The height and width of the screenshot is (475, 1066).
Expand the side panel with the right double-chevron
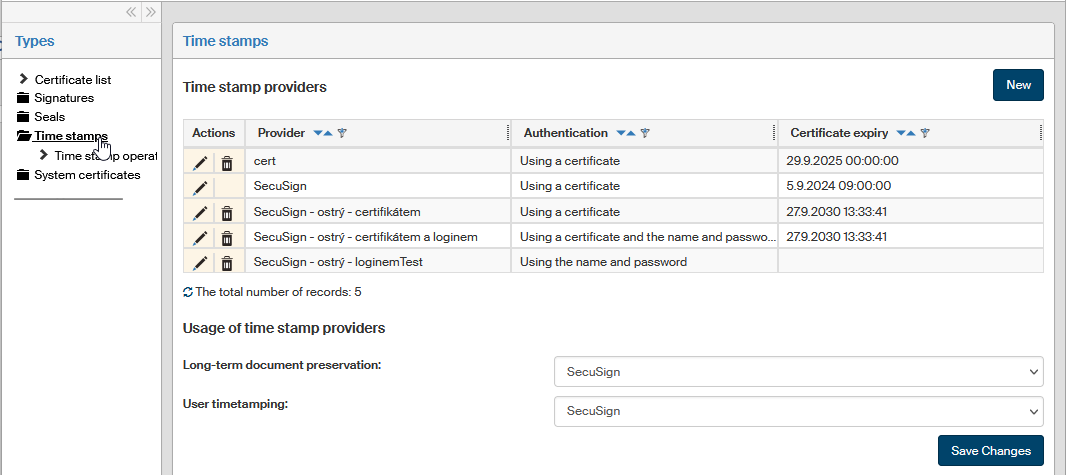pos(150,12)
